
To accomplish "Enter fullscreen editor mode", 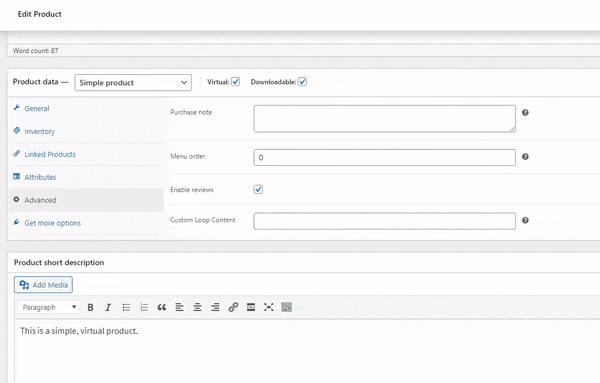I will click(x=269, y=307).
